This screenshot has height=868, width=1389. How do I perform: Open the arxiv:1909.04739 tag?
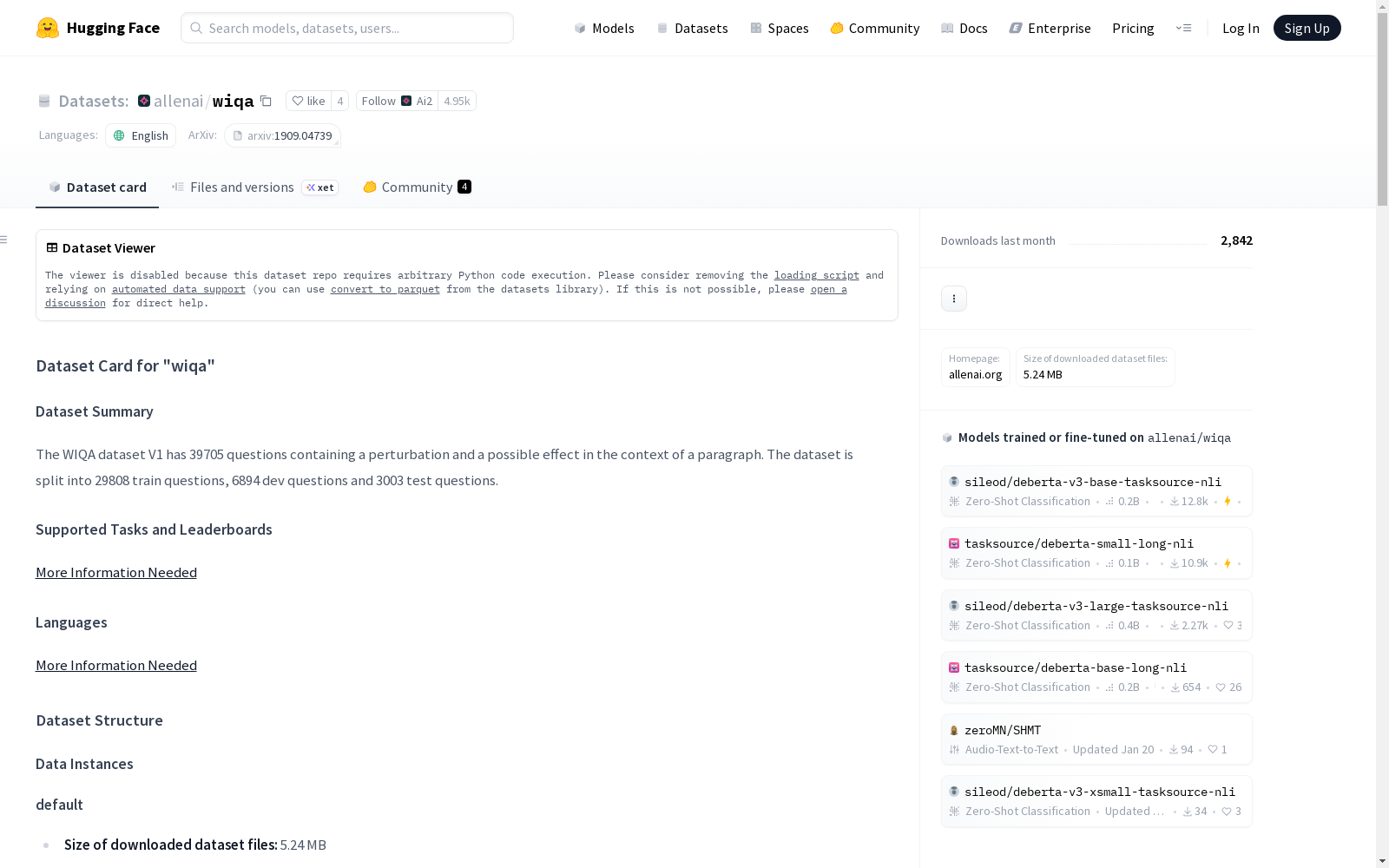click(282, 135)
